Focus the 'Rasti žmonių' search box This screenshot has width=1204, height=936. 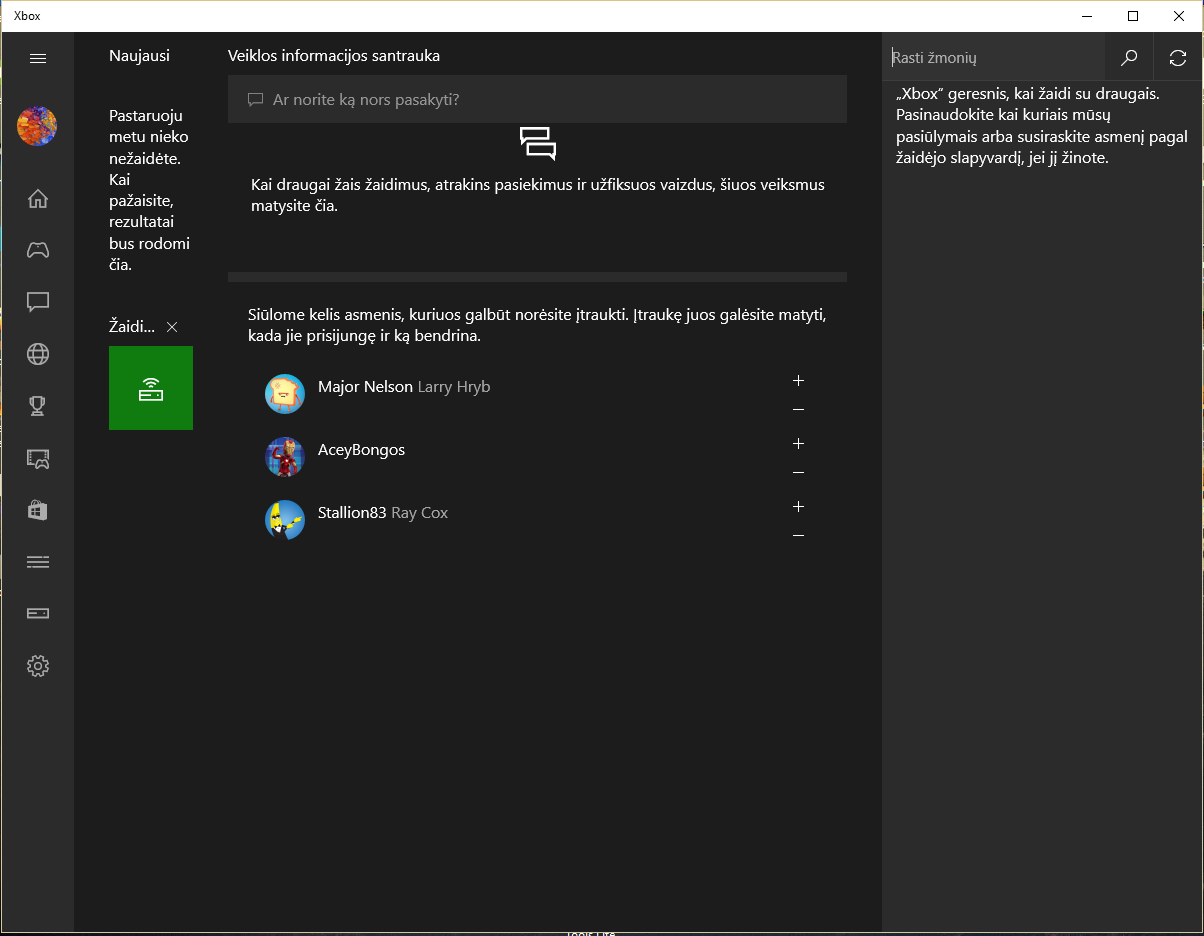pos(994,58)
